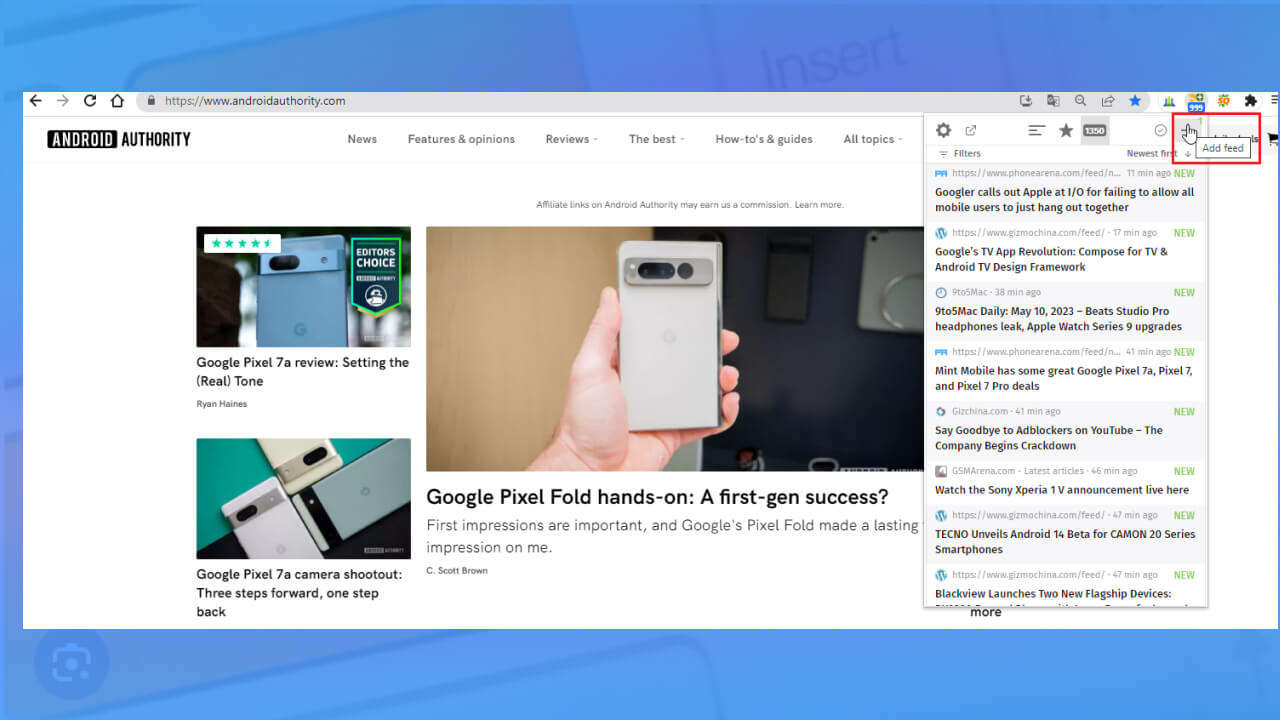Show starred articles with the star icon

tap(1066, 130)
